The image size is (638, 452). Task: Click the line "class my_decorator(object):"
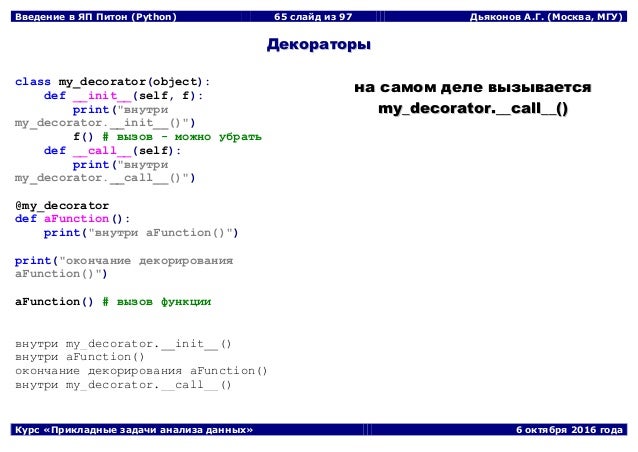[x=112, y=82]
